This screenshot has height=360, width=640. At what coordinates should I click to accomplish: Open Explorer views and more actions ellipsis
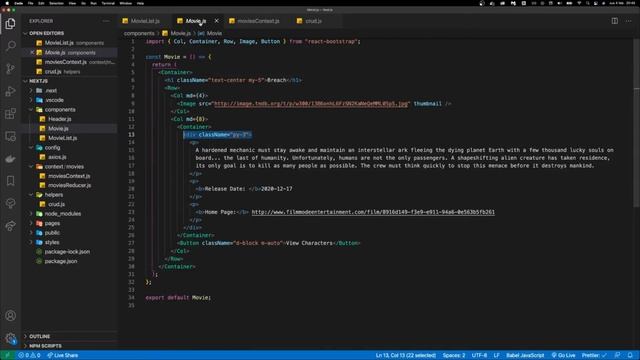tap(106, 21)
